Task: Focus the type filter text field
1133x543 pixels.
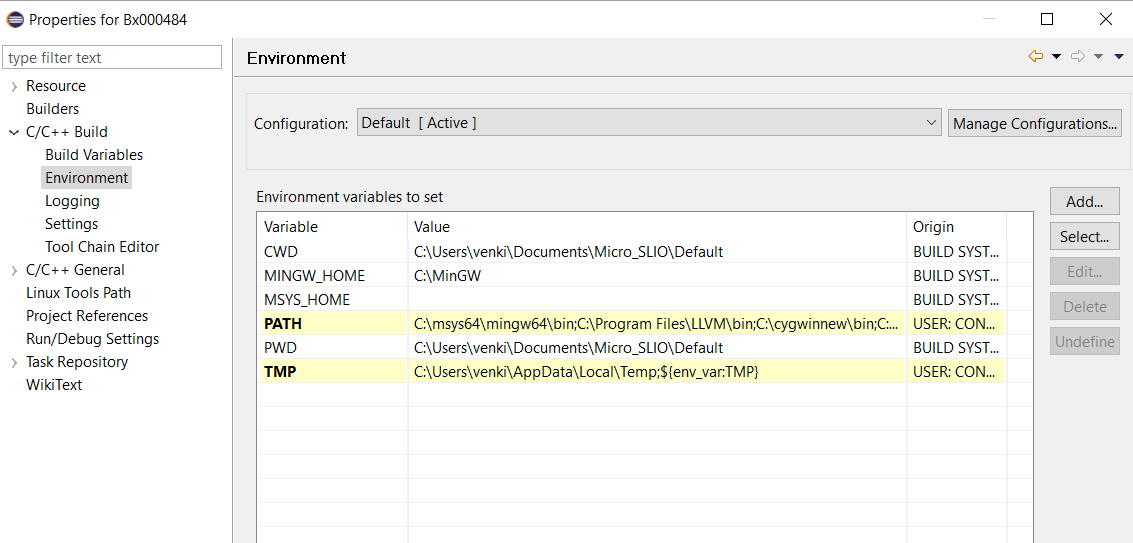Action: click(x=112, y=58)
